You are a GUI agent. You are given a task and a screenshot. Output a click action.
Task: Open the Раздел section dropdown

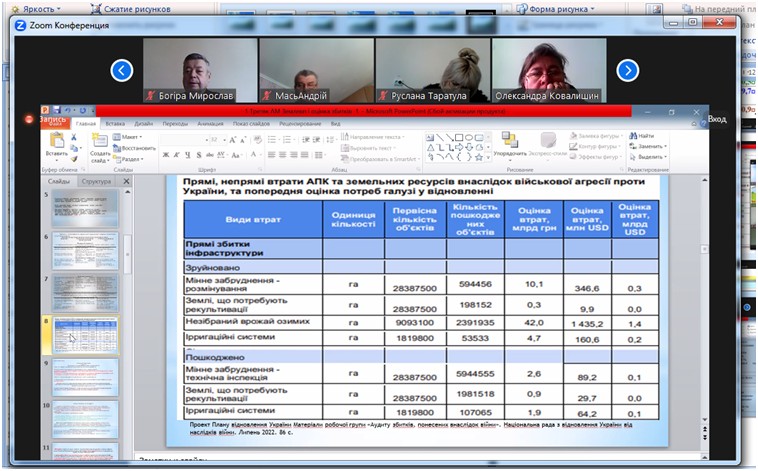pos(129,159)
